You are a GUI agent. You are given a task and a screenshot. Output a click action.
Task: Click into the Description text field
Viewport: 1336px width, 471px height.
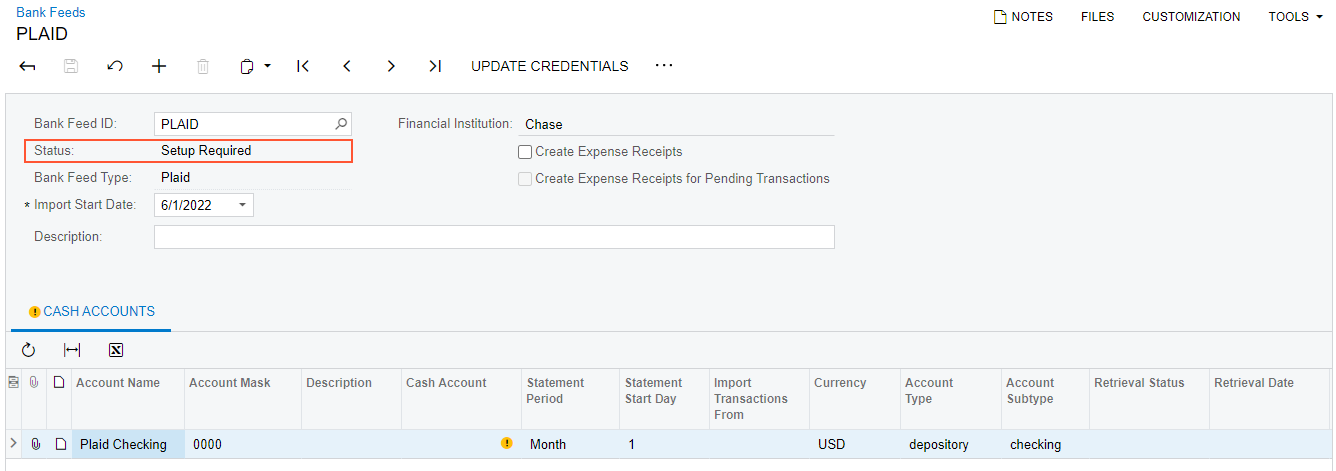pyautogui.click(x=494, y=237)
